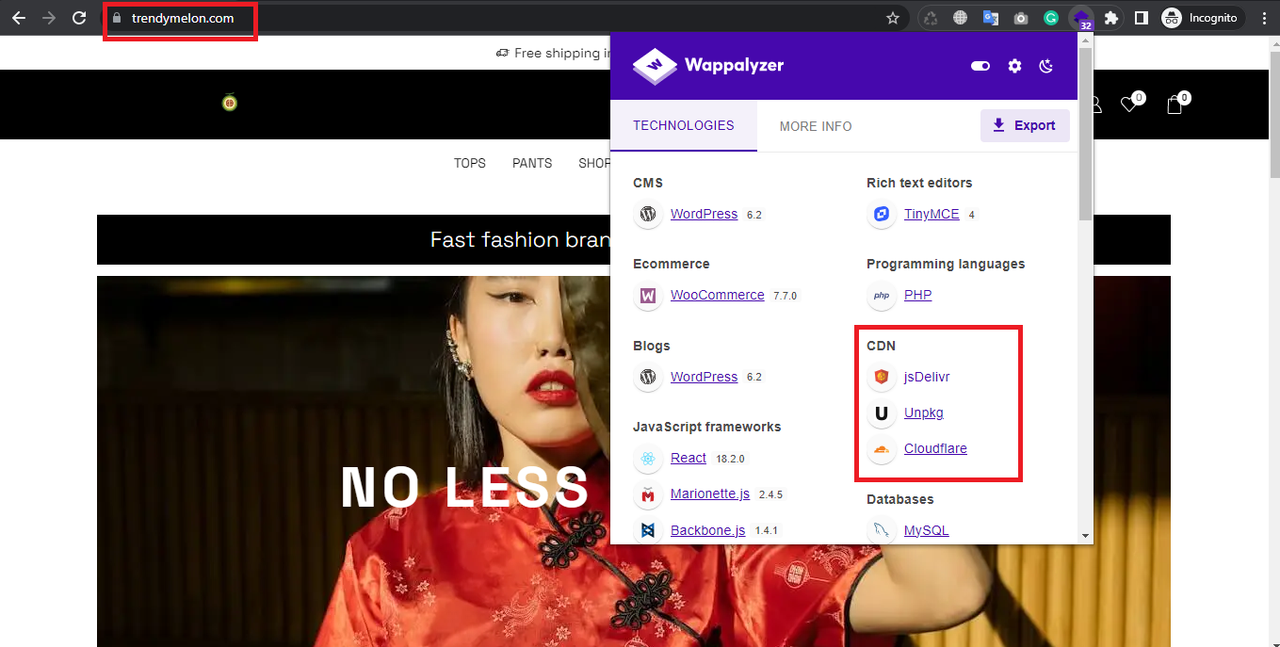Switch Wappalyzer to dark mode moon icon
1280x647 pixels.
[x=1046, y=66]
